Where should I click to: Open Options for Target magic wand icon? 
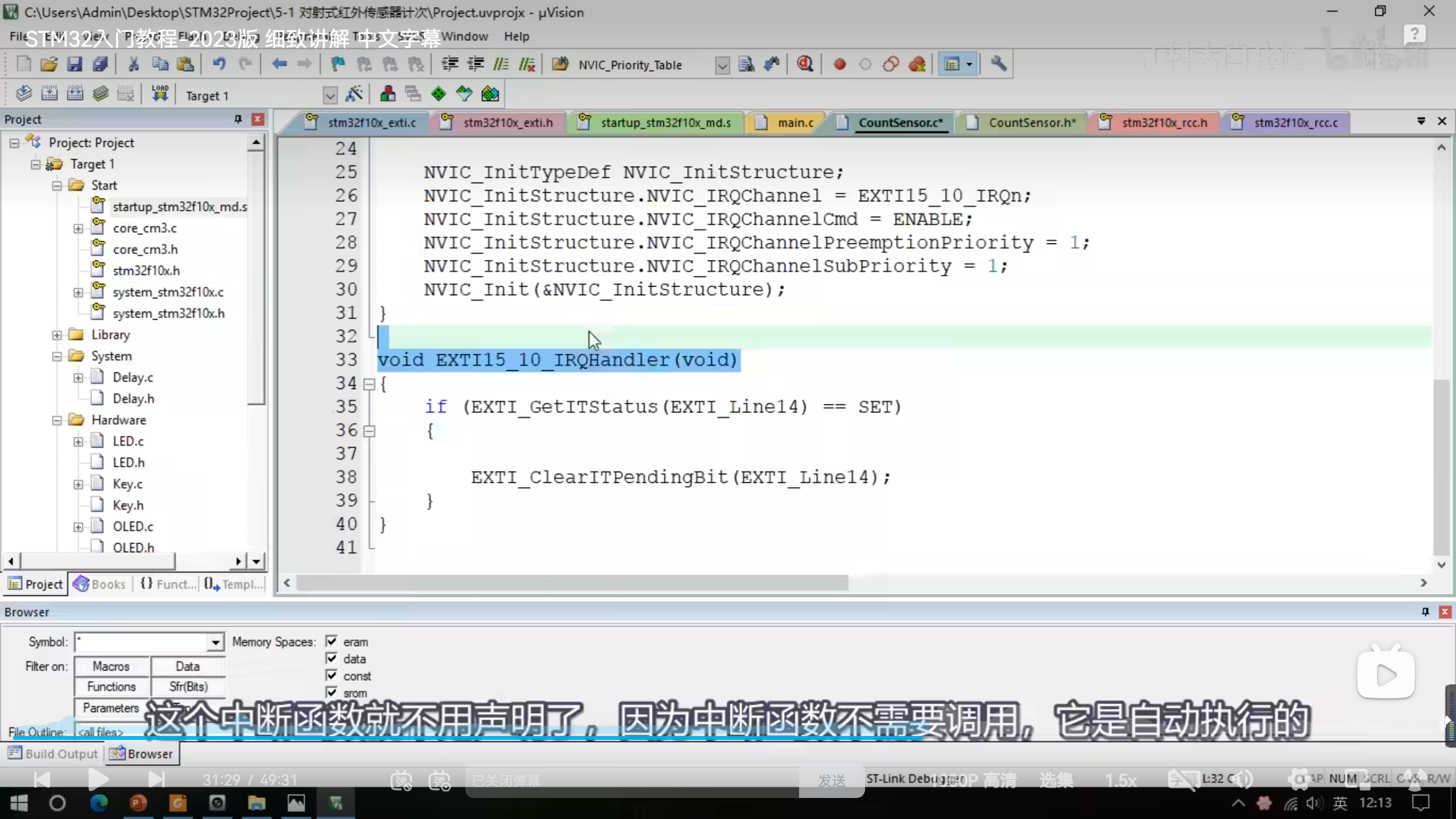(x=354, y=94)
